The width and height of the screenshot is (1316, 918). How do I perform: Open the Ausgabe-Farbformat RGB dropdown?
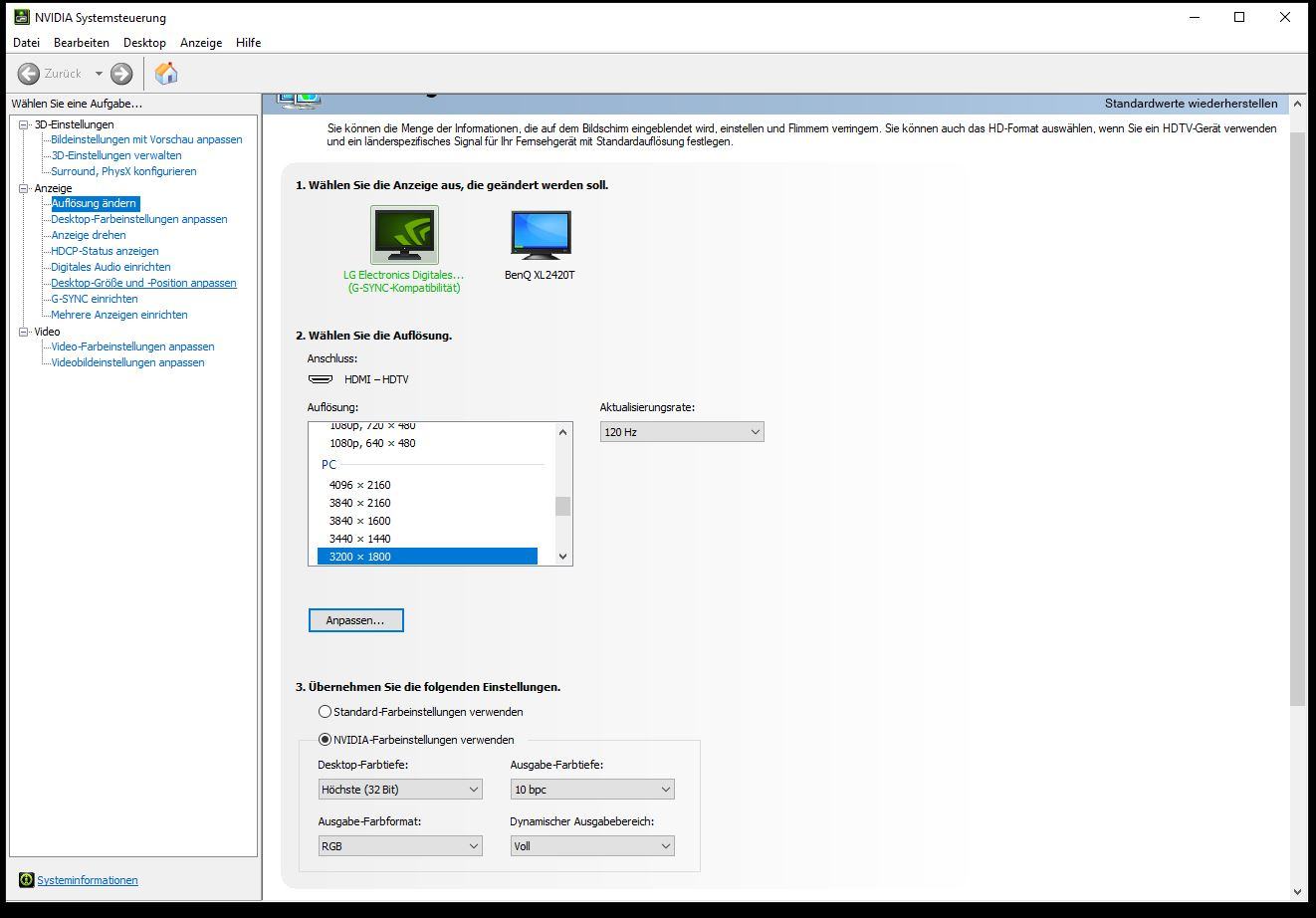pyautogui.click(x=400, y=846)
